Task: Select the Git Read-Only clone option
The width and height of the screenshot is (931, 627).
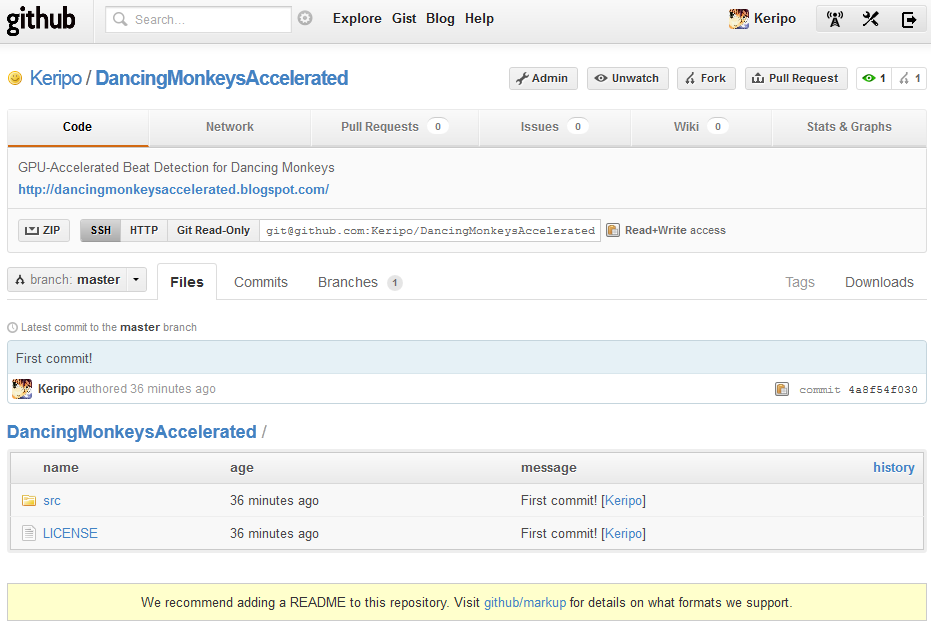Action: (213, 230)
